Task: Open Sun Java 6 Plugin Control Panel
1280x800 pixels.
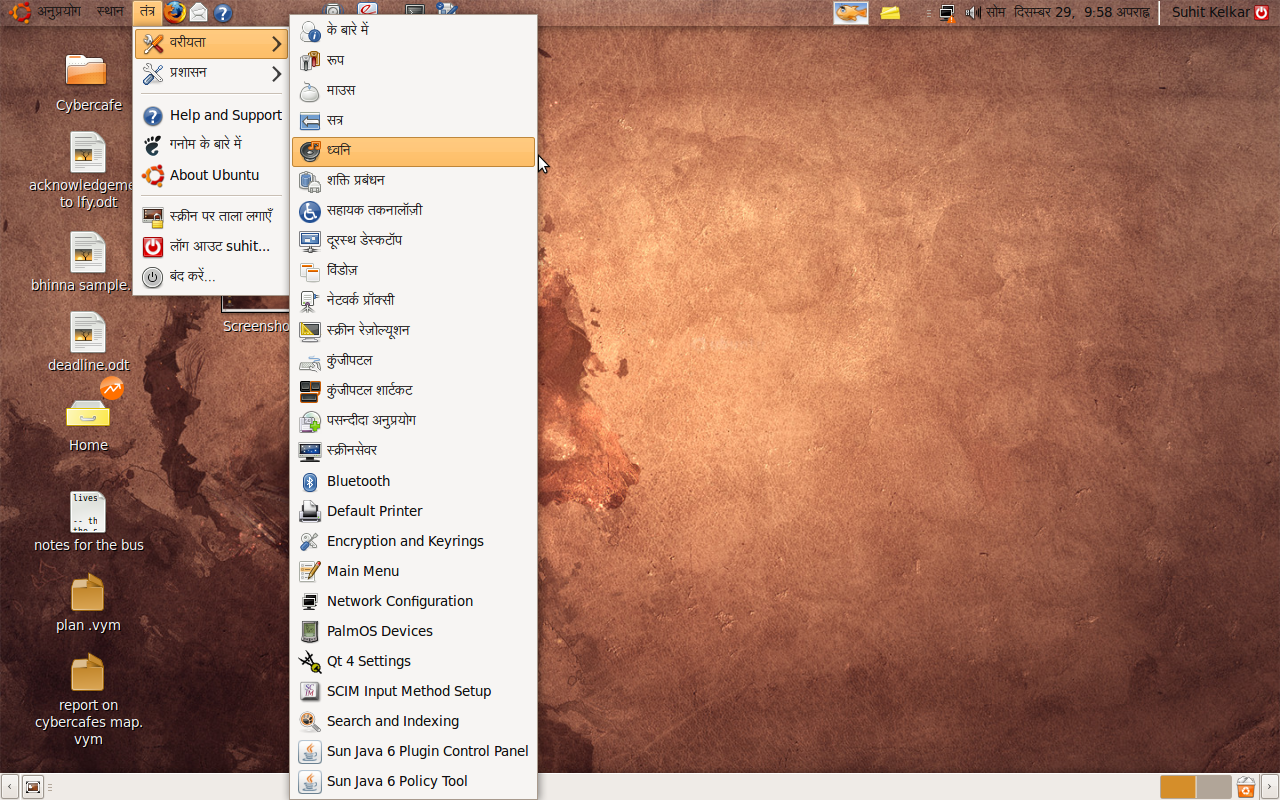Action: [427, 751]
